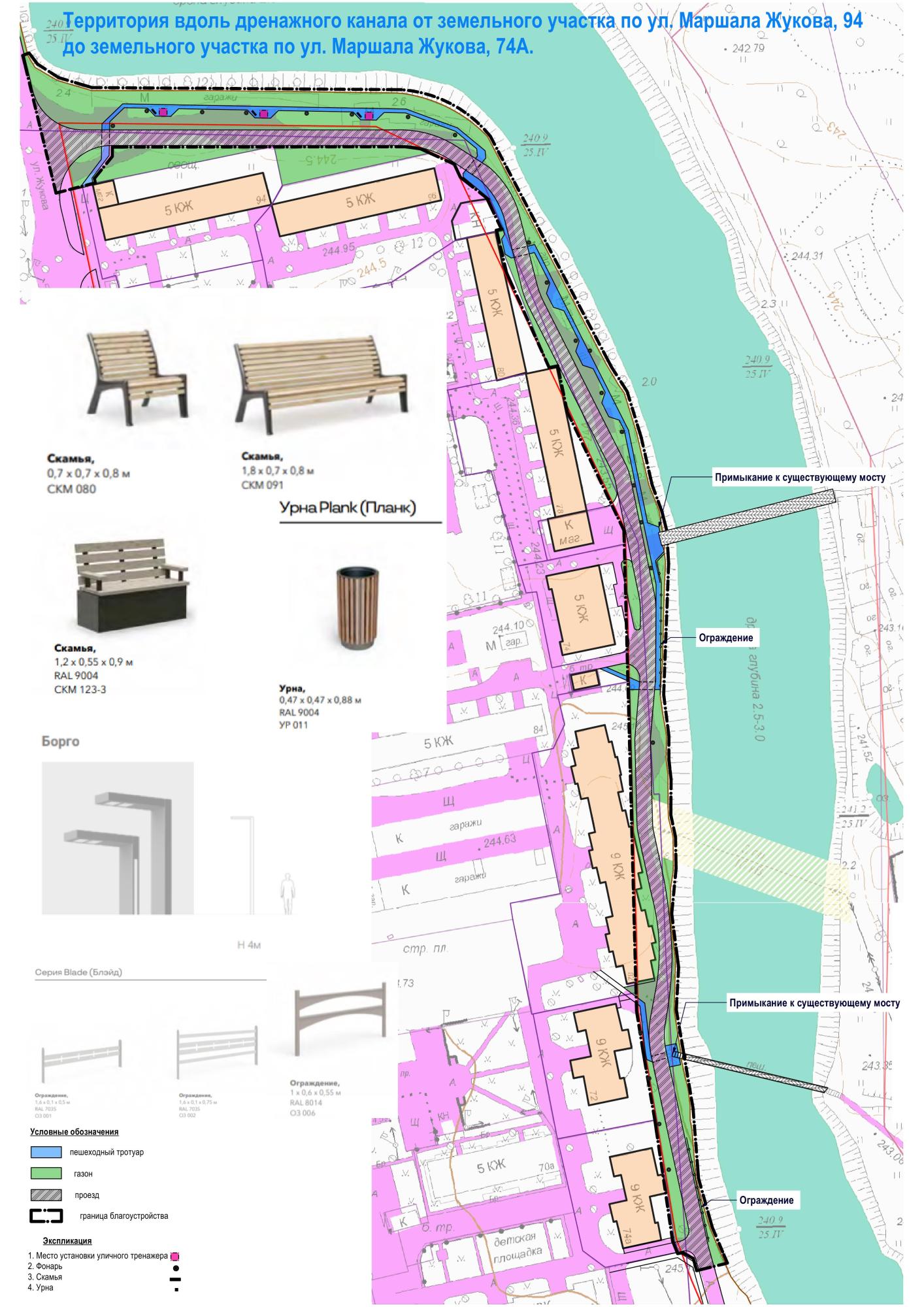The width and height of the screenshot is (924, 1307).
Task: Click the green 'газон' legend swatch
Action: pos(46,1174)
